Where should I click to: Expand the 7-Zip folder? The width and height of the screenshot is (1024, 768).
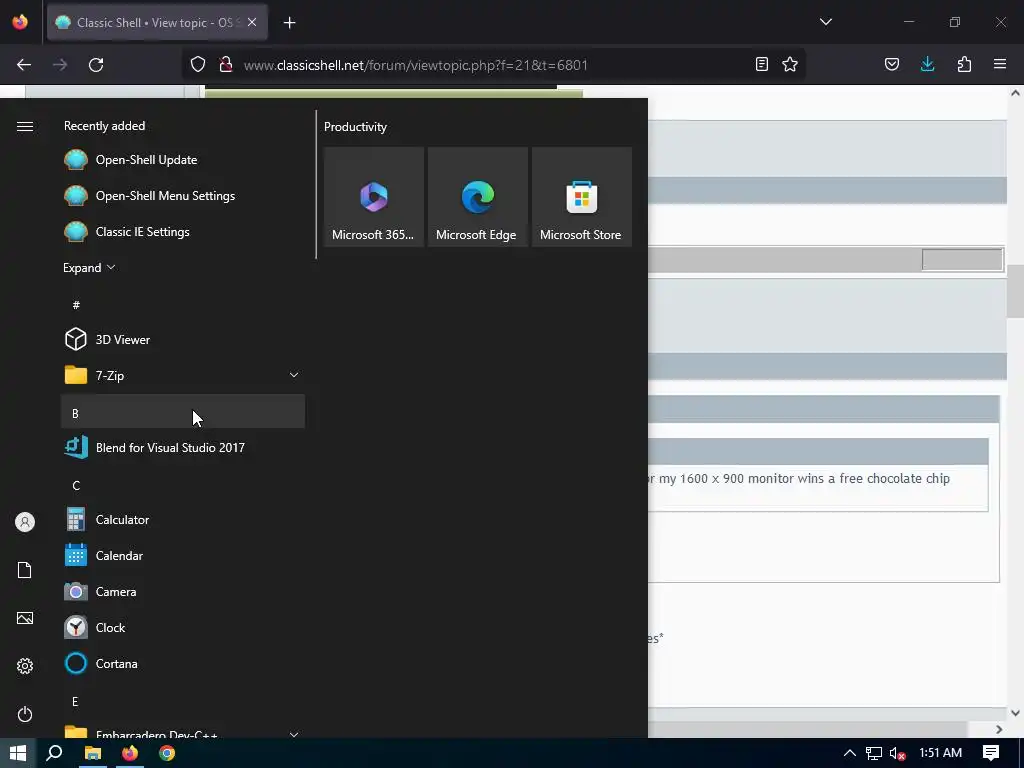[183, 376]
